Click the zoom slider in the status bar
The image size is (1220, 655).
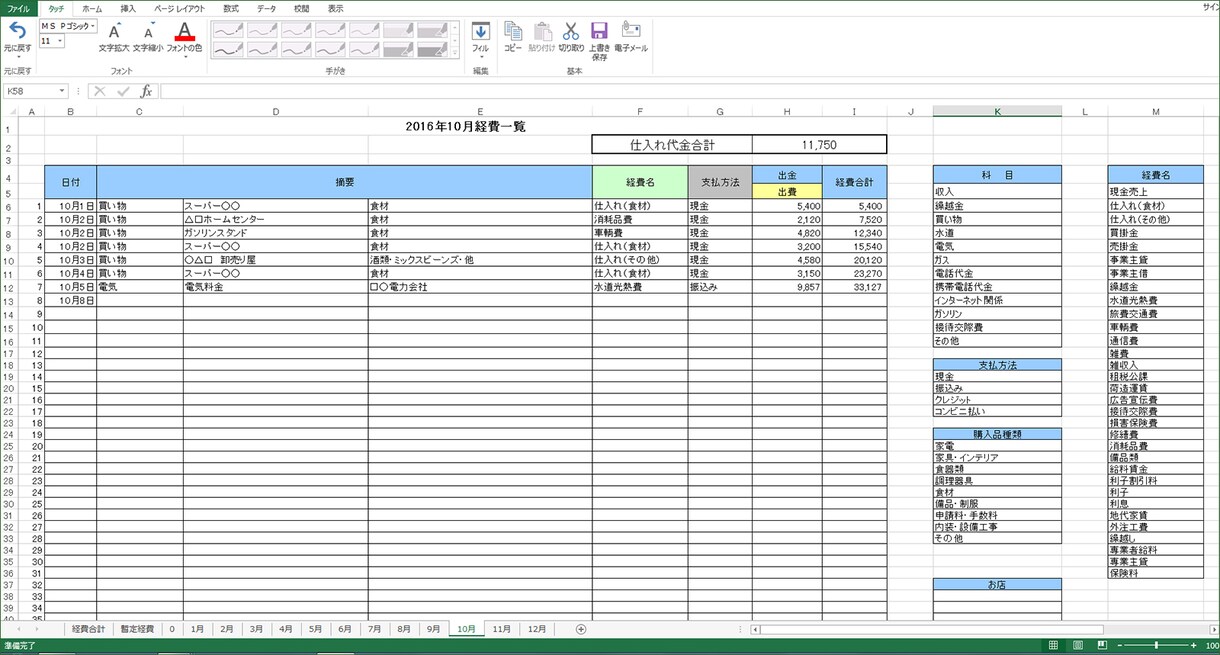point(1157,646)
